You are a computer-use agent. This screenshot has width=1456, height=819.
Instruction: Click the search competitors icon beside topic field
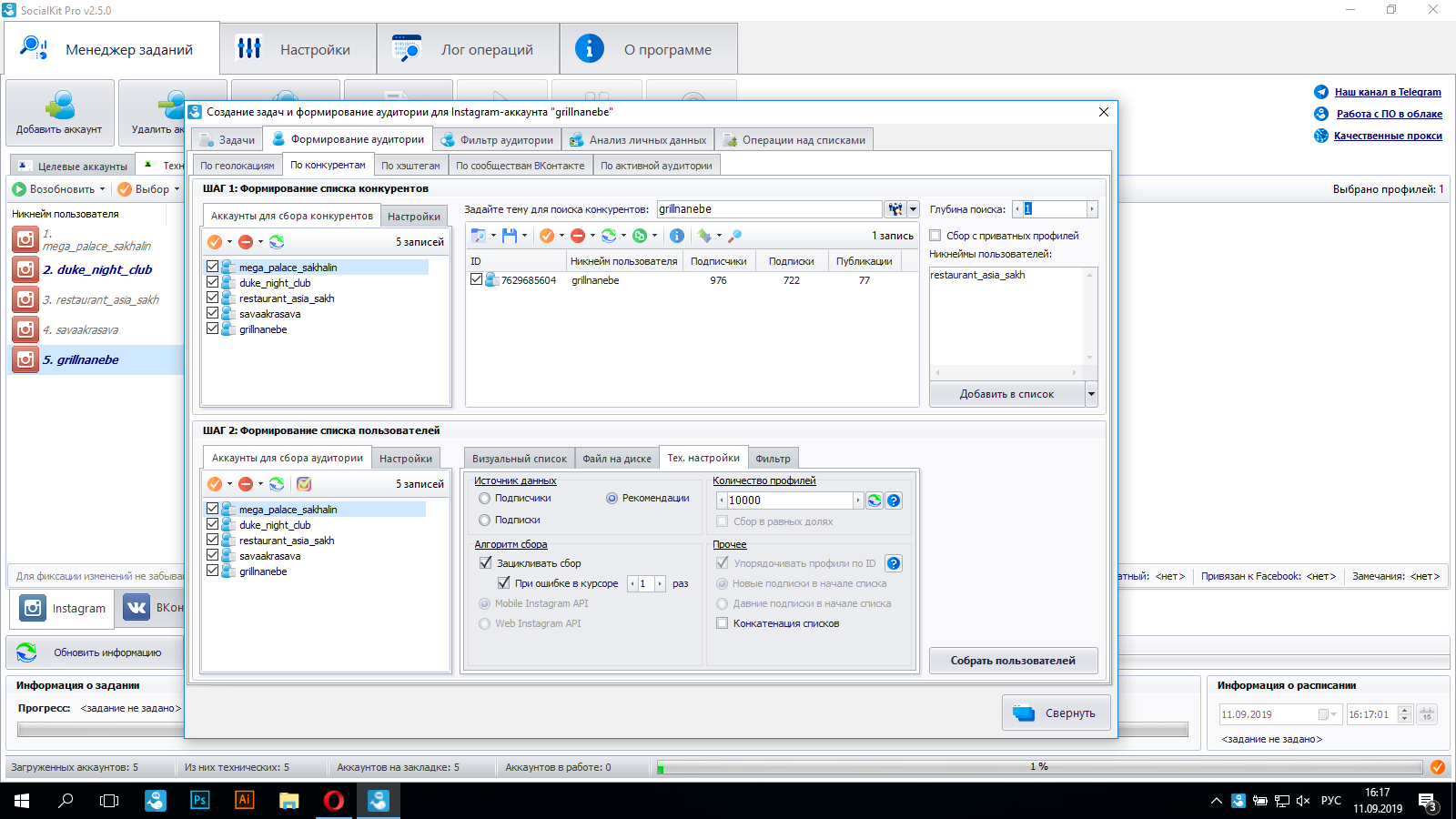click(895, 209)
